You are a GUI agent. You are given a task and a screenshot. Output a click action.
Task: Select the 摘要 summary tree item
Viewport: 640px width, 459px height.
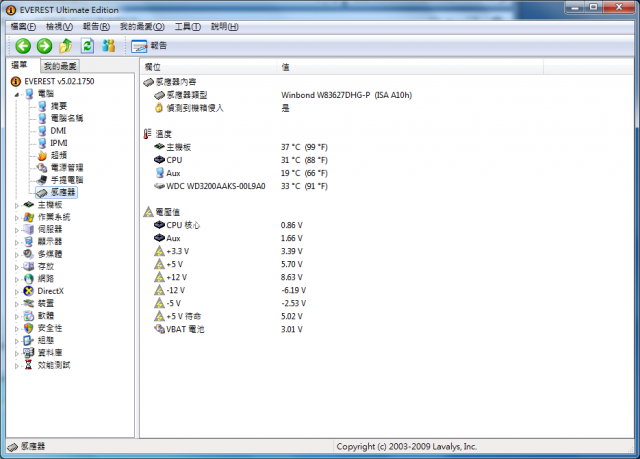(58, 106)
